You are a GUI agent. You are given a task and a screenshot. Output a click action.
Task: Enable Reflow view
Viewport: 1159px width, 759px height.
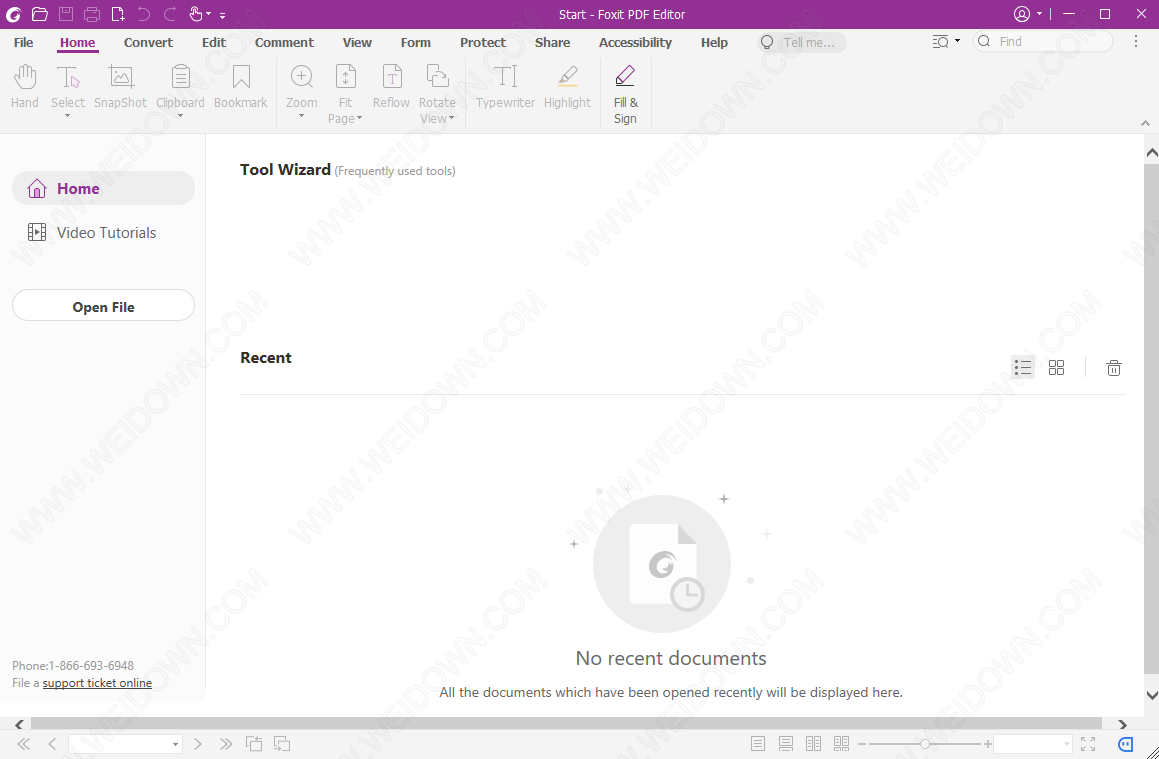391,86
